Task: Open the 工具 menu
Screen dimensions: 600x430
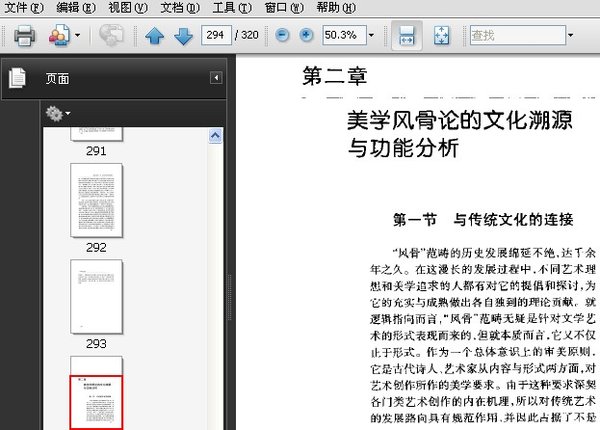Action: click(231, 8)
